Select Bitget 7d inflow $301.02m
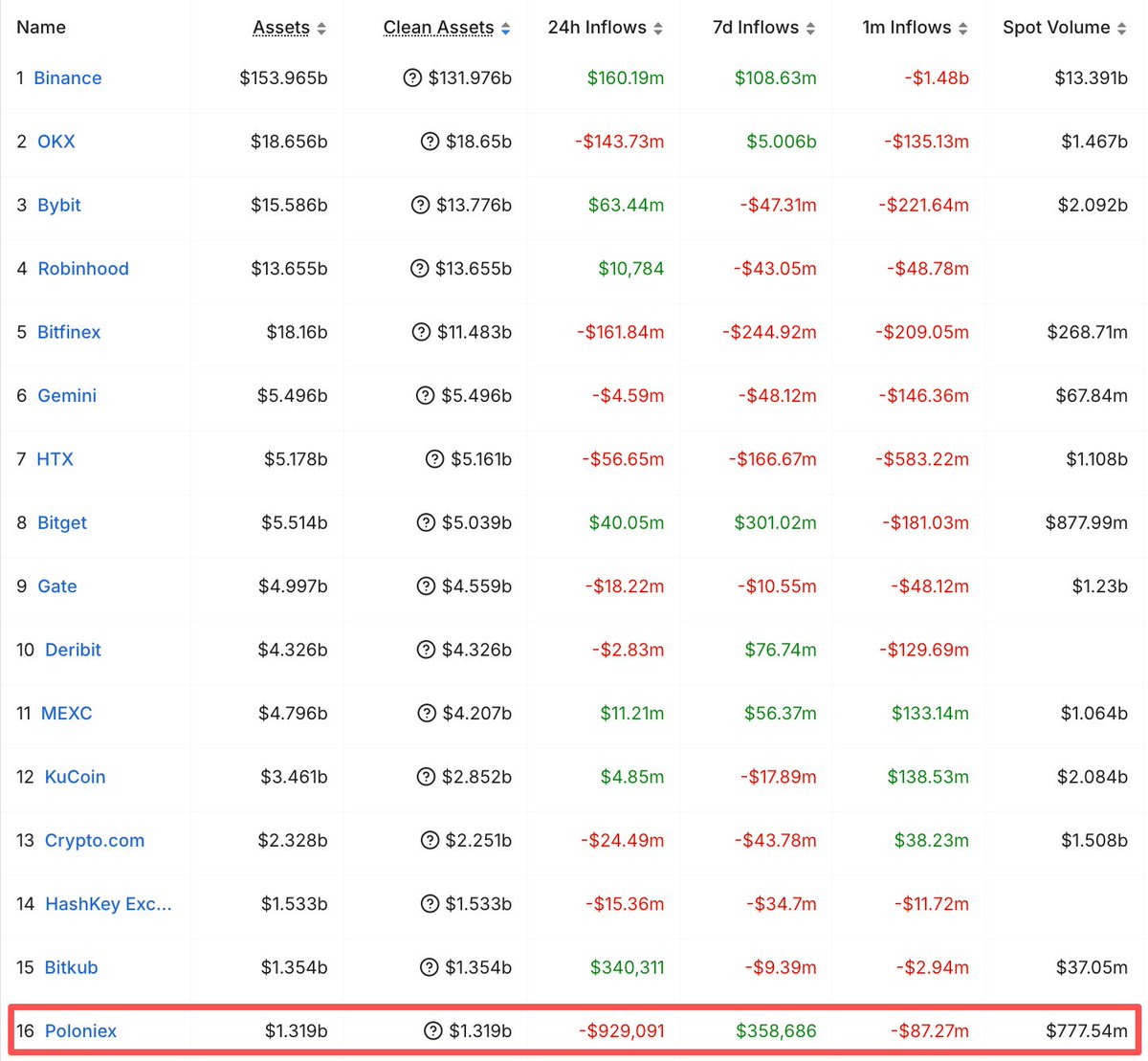 [776, 522]
